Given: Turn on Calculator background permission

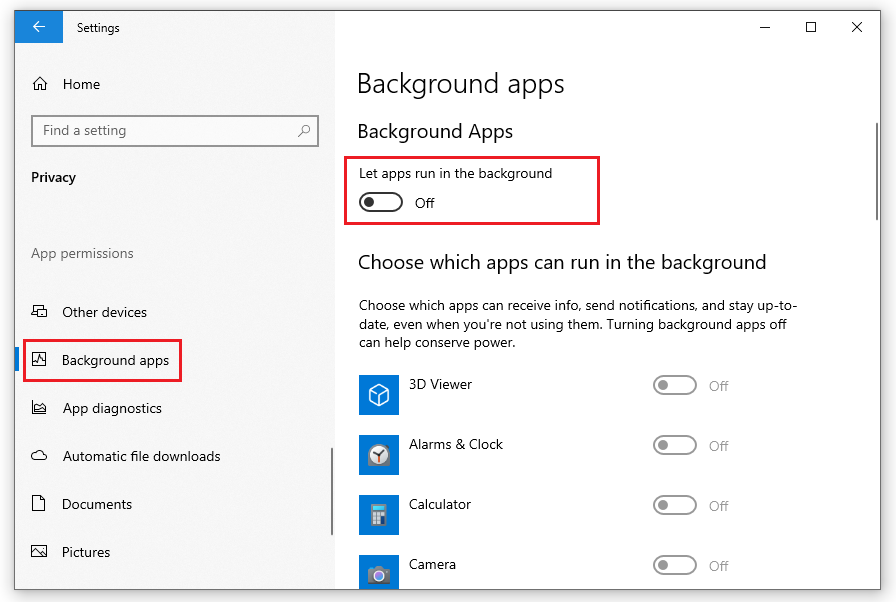Looking at the screenshot, I should [675, 505].
